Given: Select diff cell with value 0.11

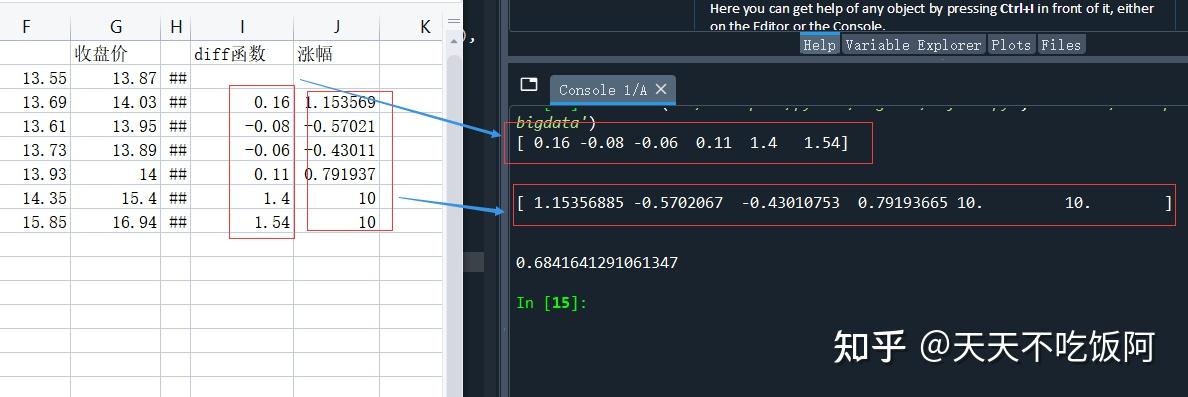Looking at the screenshot, I should click(x=242, y=174).
